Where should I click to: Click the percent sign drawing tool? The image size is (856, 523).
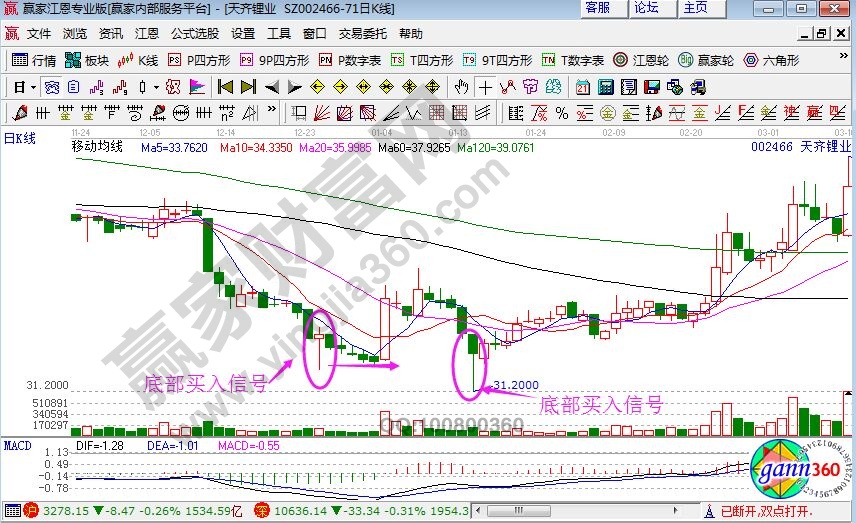562,112
